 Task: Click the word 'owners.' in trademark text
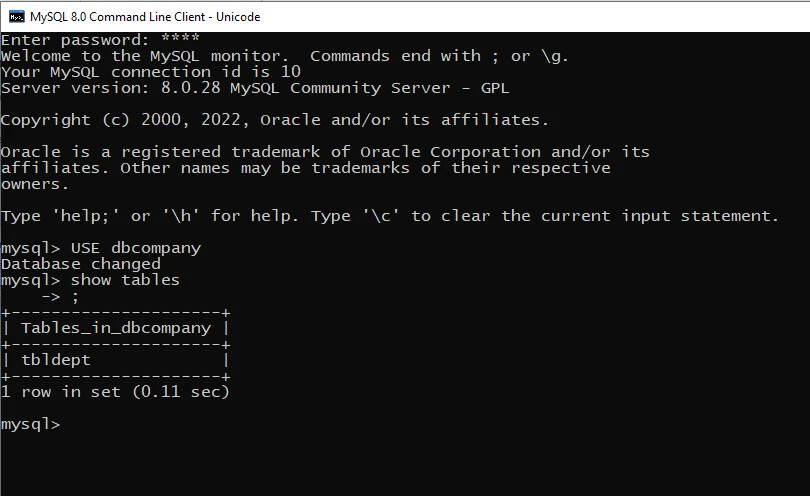click(35, 184)
